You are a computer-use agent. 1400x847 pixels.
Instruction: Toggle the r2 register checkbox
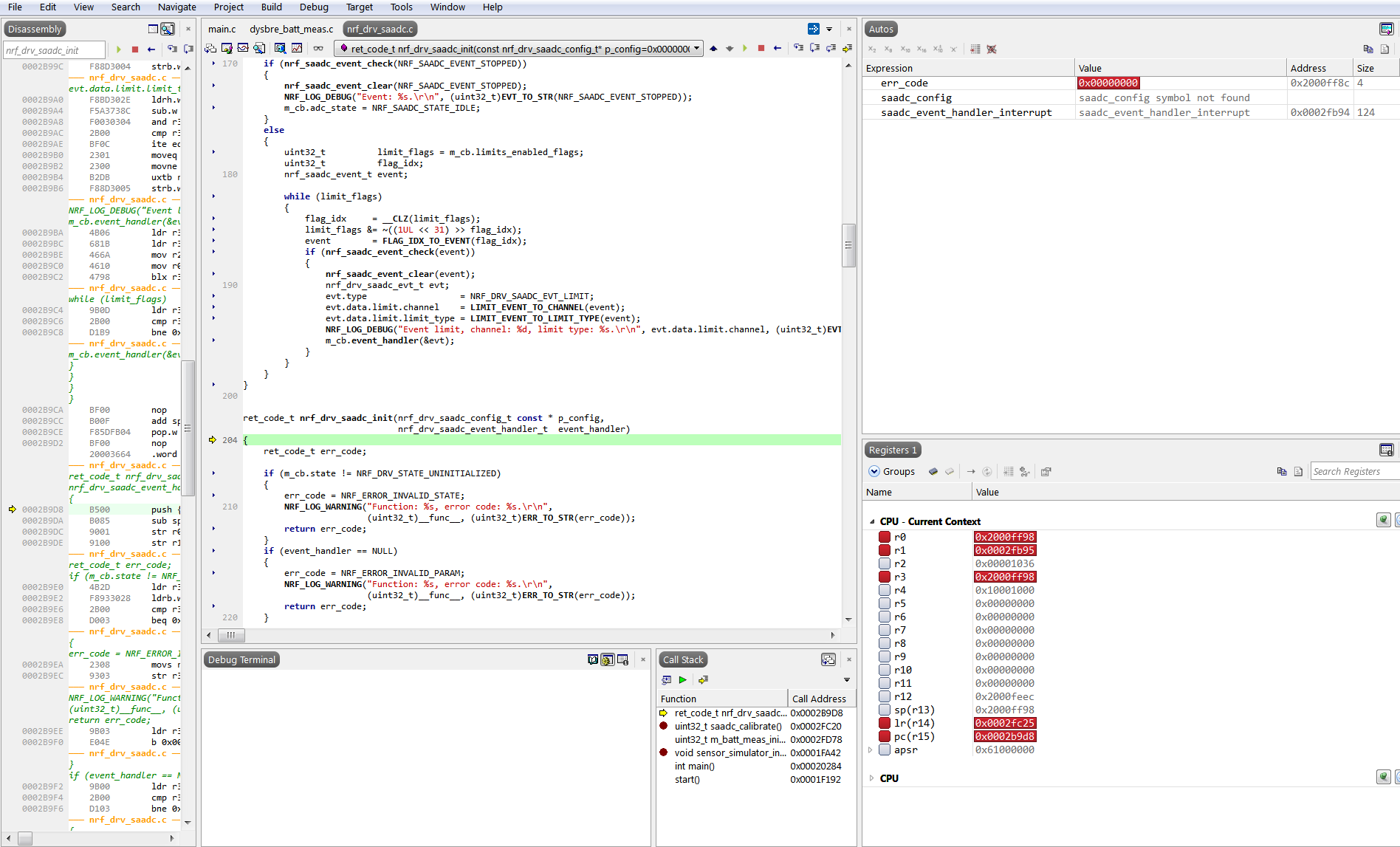click(x=885, y=563)
